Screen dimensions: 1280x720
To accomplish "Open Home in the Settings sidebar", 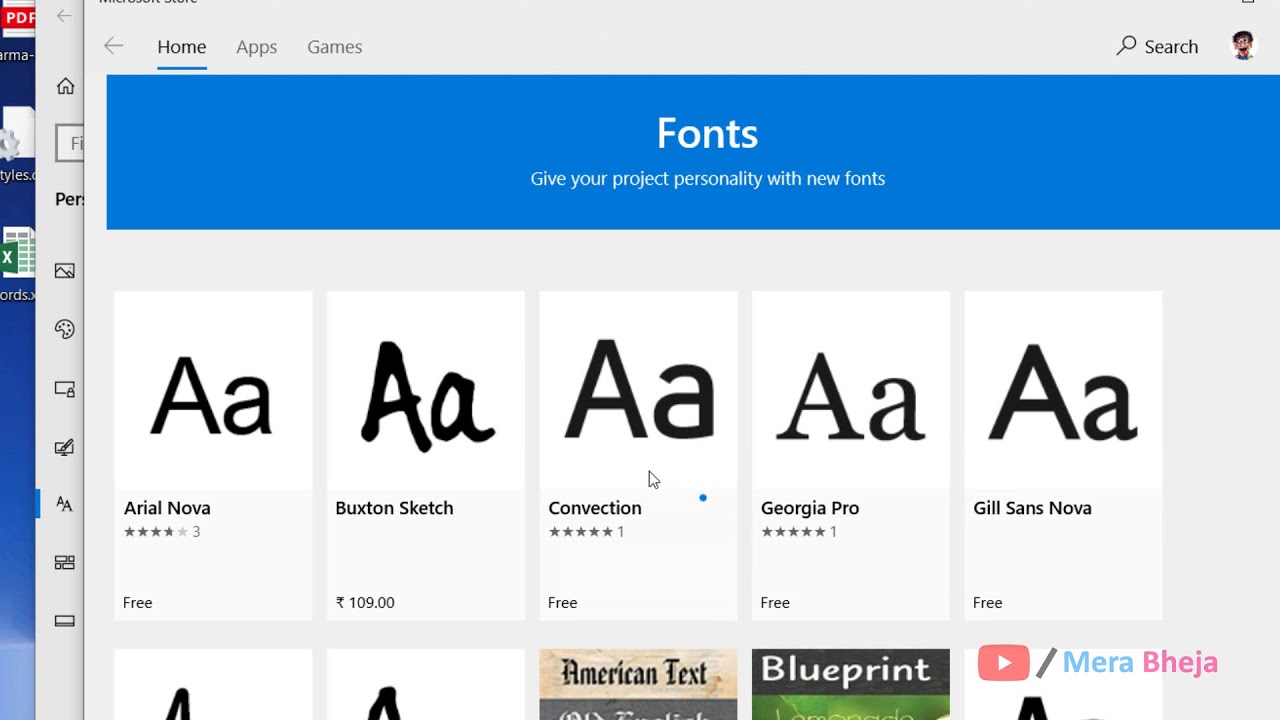I will [65, 86].
